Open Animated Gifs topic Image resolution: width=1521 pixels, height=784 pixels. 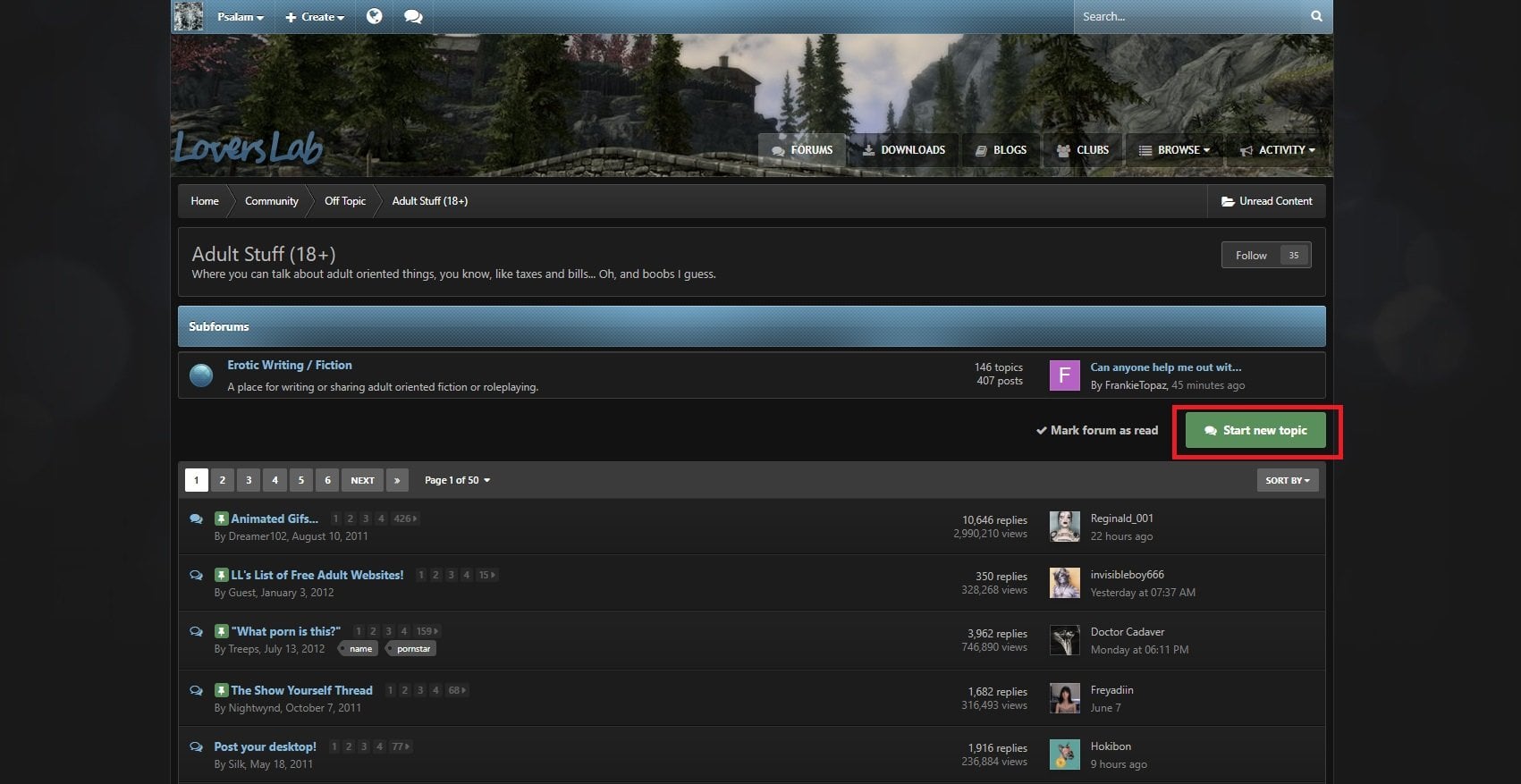coord(275,518)
